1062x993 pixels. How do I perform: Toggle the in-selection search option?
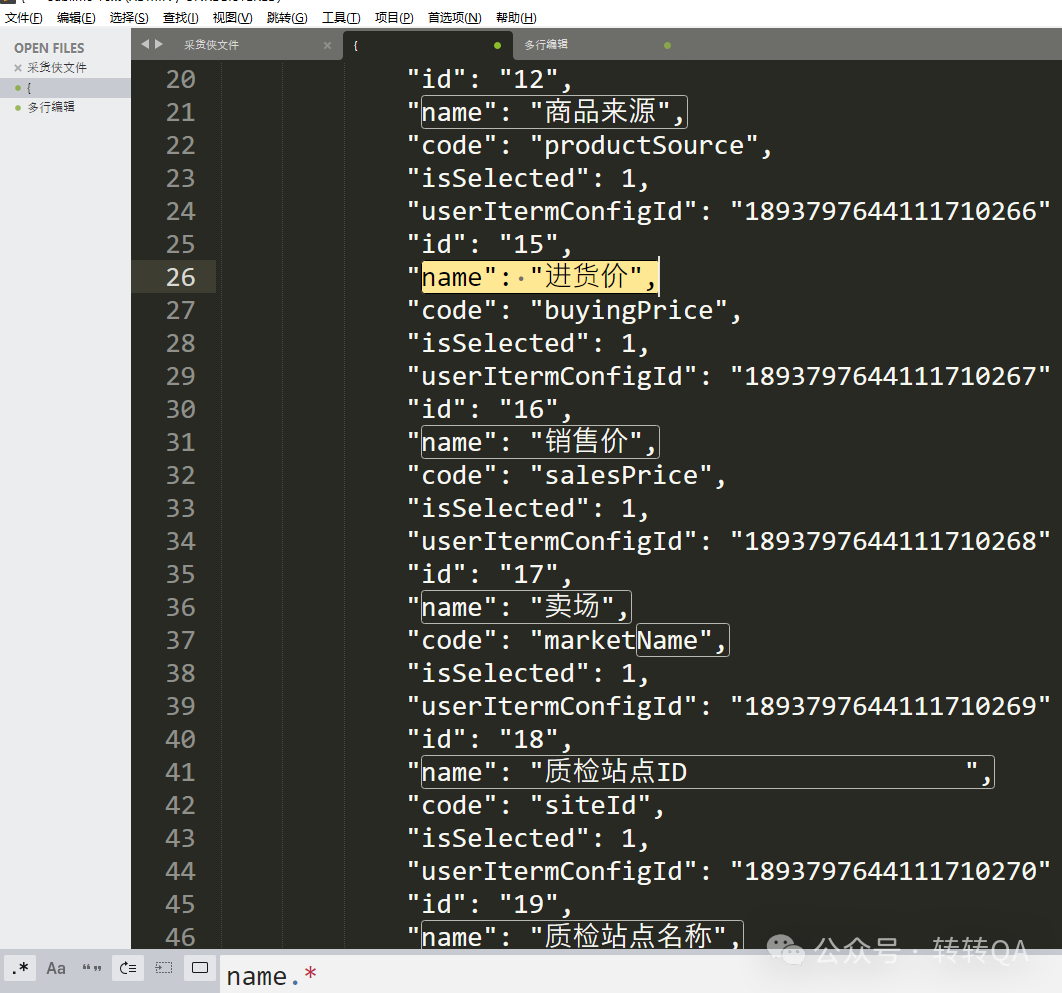(164, 968)
